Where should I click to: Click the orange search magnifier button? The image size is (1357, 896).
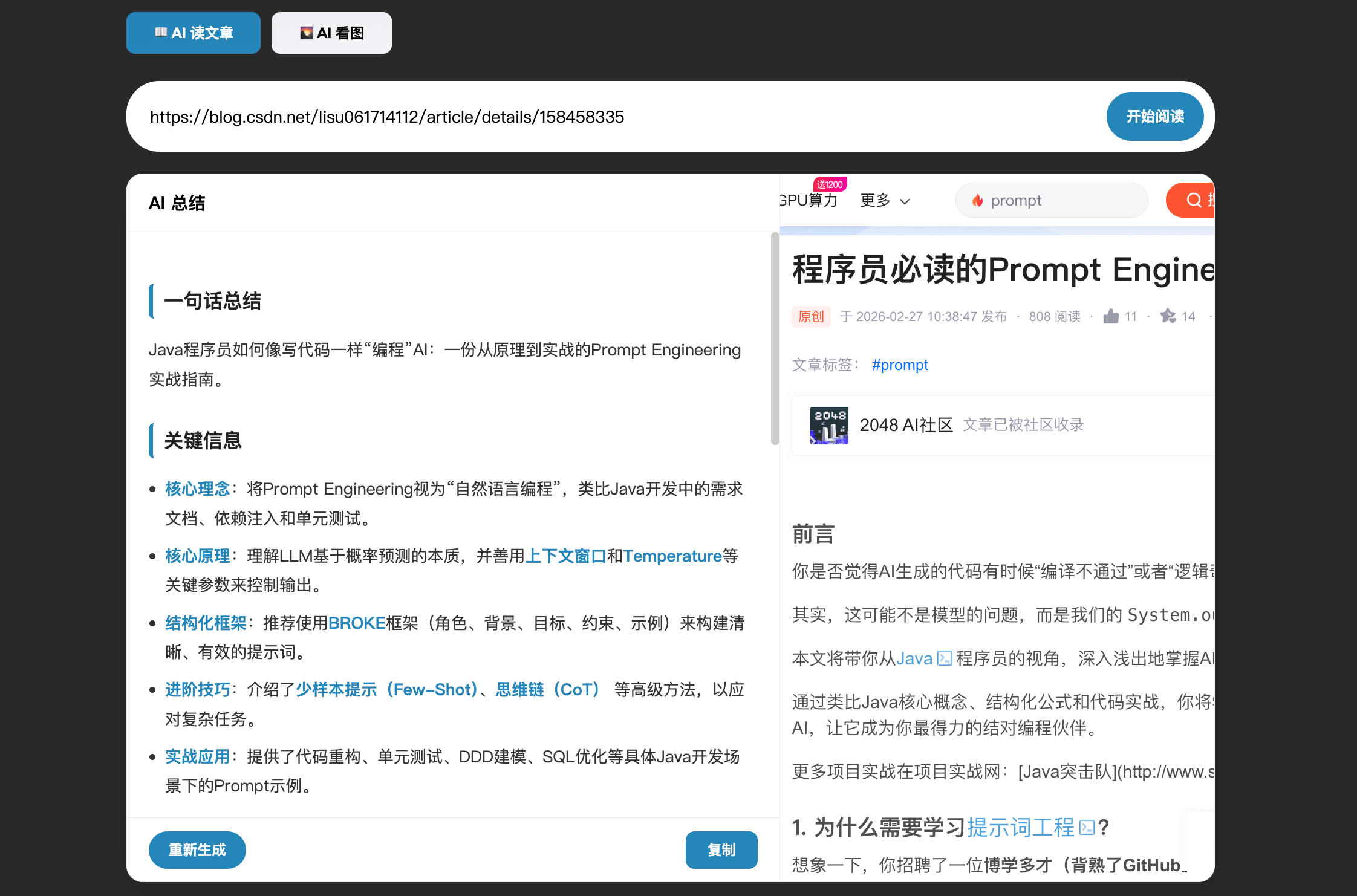coord(1194,200)
